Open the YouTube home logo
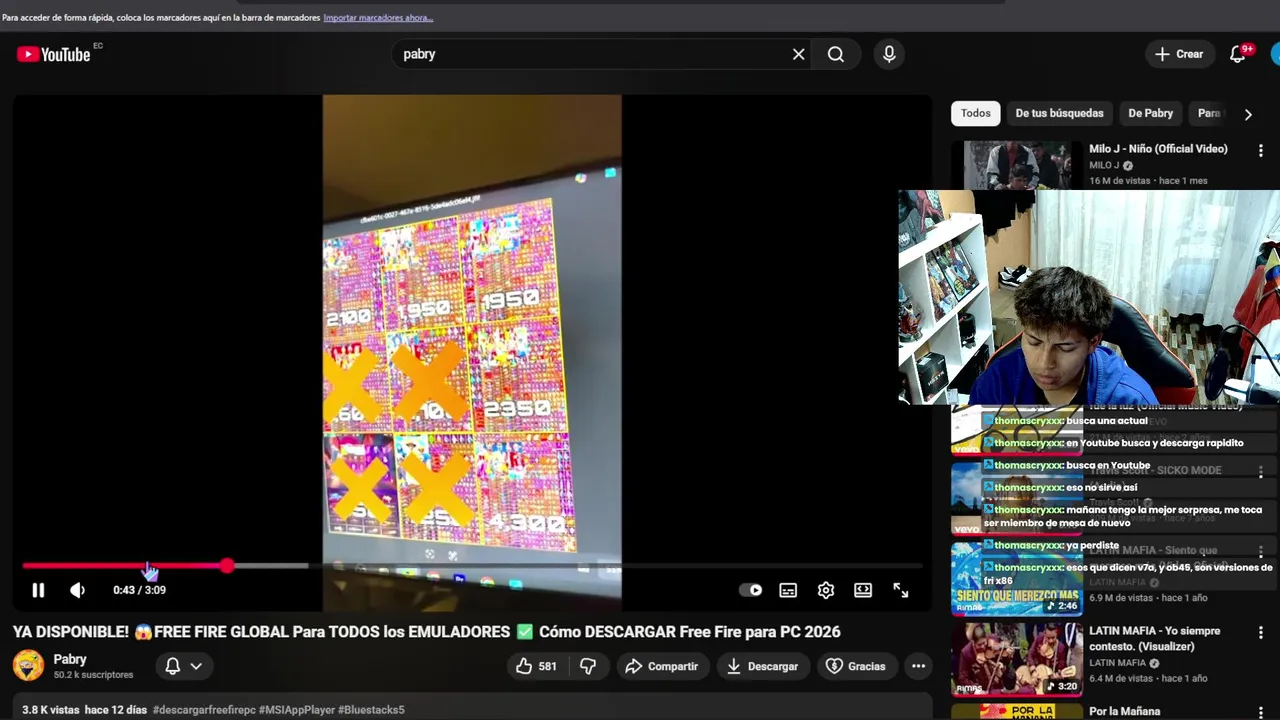 (x=54, y=54)
